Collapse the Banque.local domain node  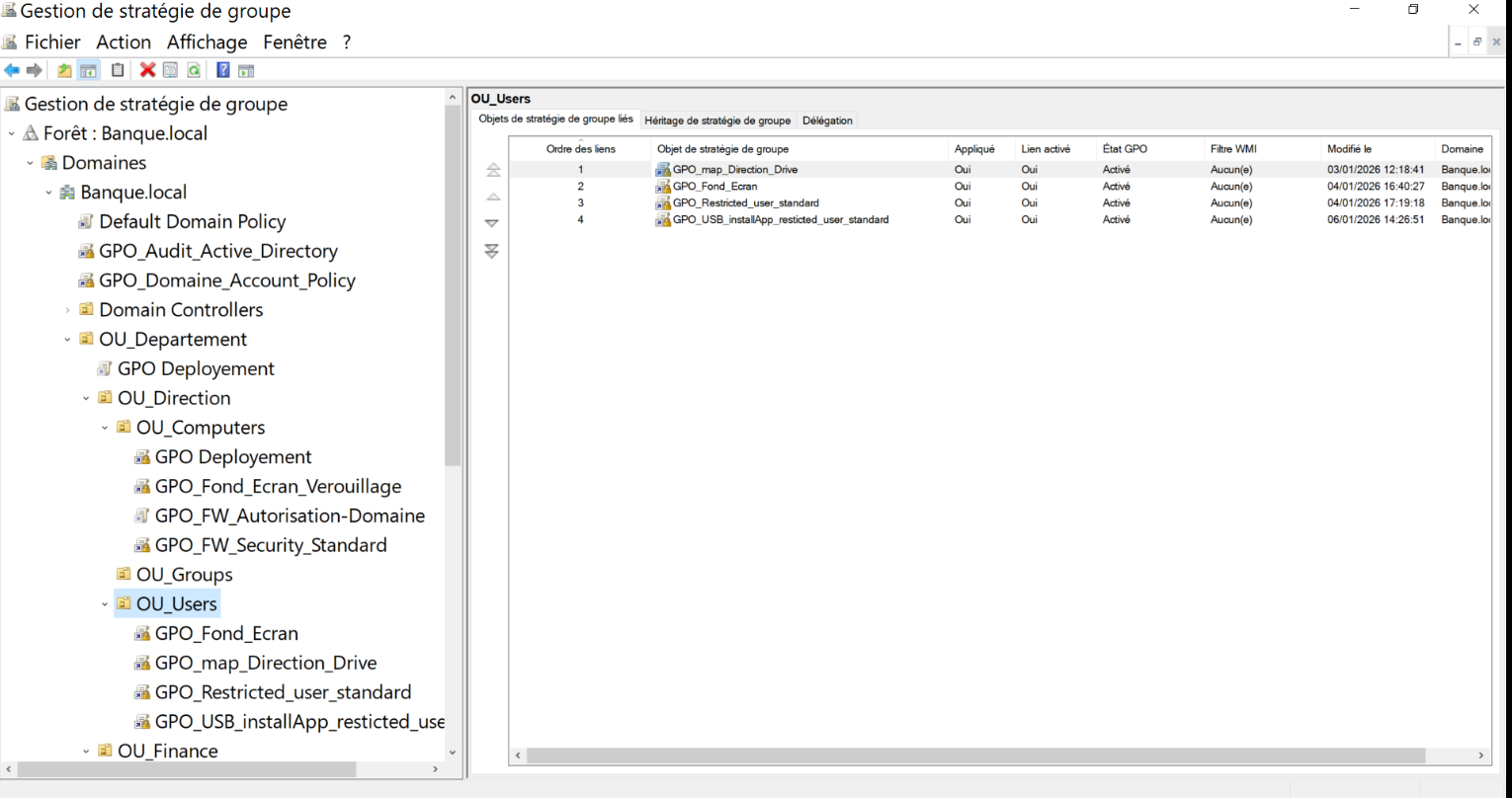pos(49,193)
